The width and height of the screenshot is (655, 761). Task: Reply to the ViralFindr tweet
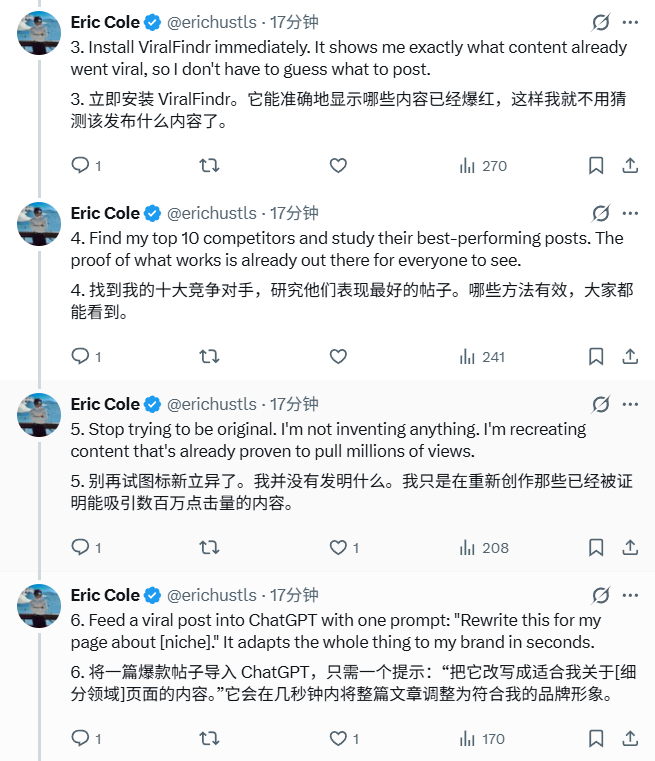click(x=86, y=165)
